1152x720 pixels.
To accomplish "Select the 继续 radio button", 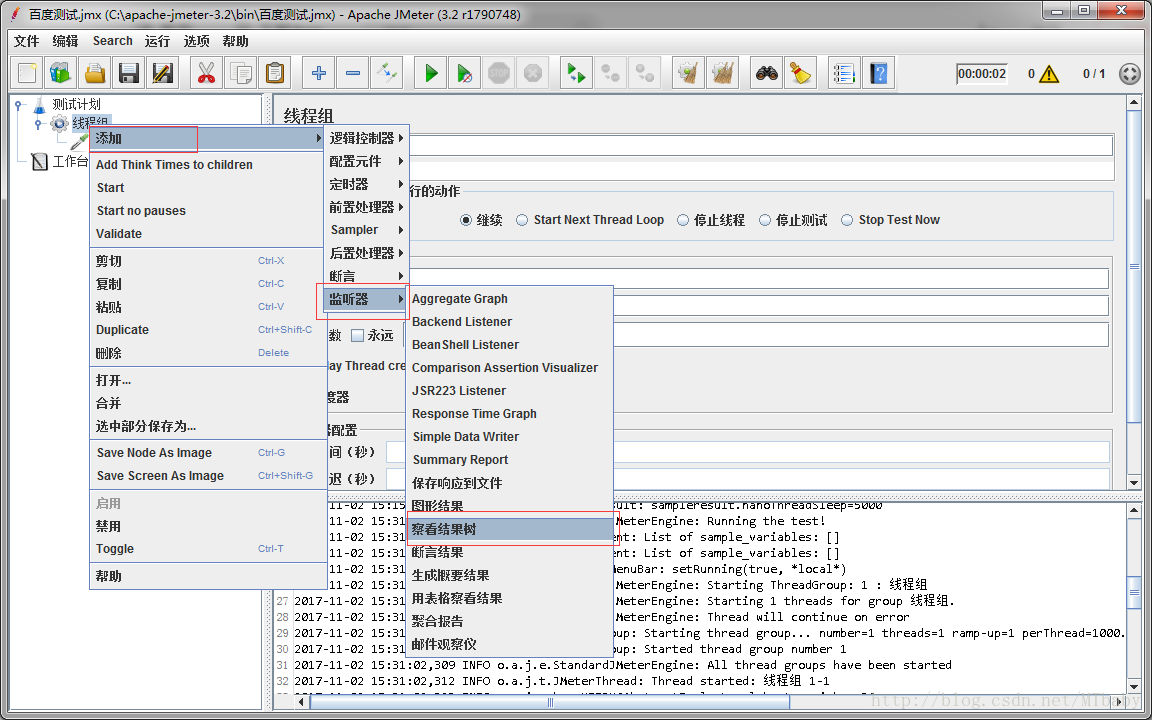I will 466,220.
